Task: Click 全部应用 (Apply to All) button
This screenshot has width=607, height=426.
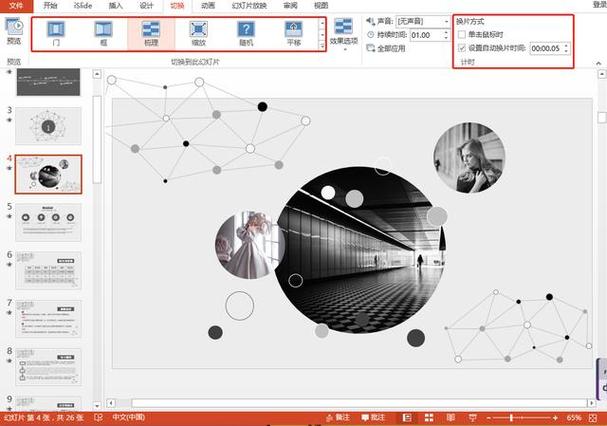Action: (x=386, y=48)
